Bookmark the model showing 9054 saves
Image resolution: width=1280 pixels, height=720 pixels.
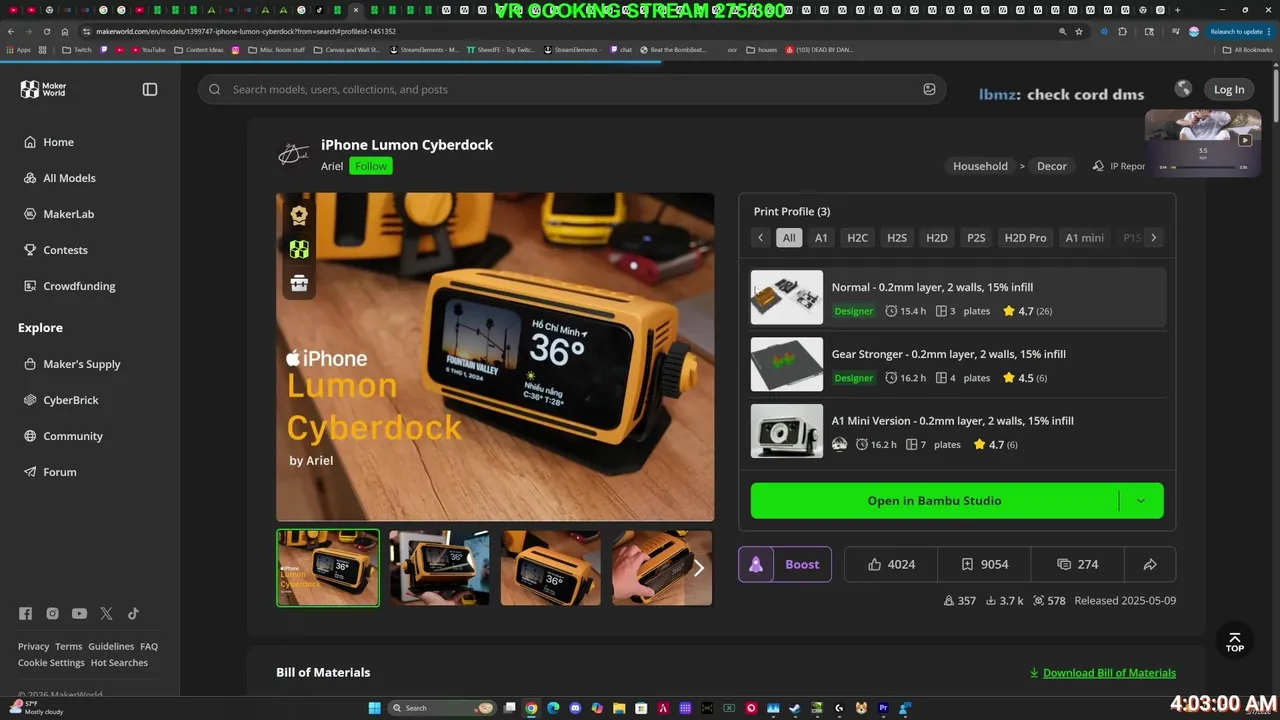984,564
